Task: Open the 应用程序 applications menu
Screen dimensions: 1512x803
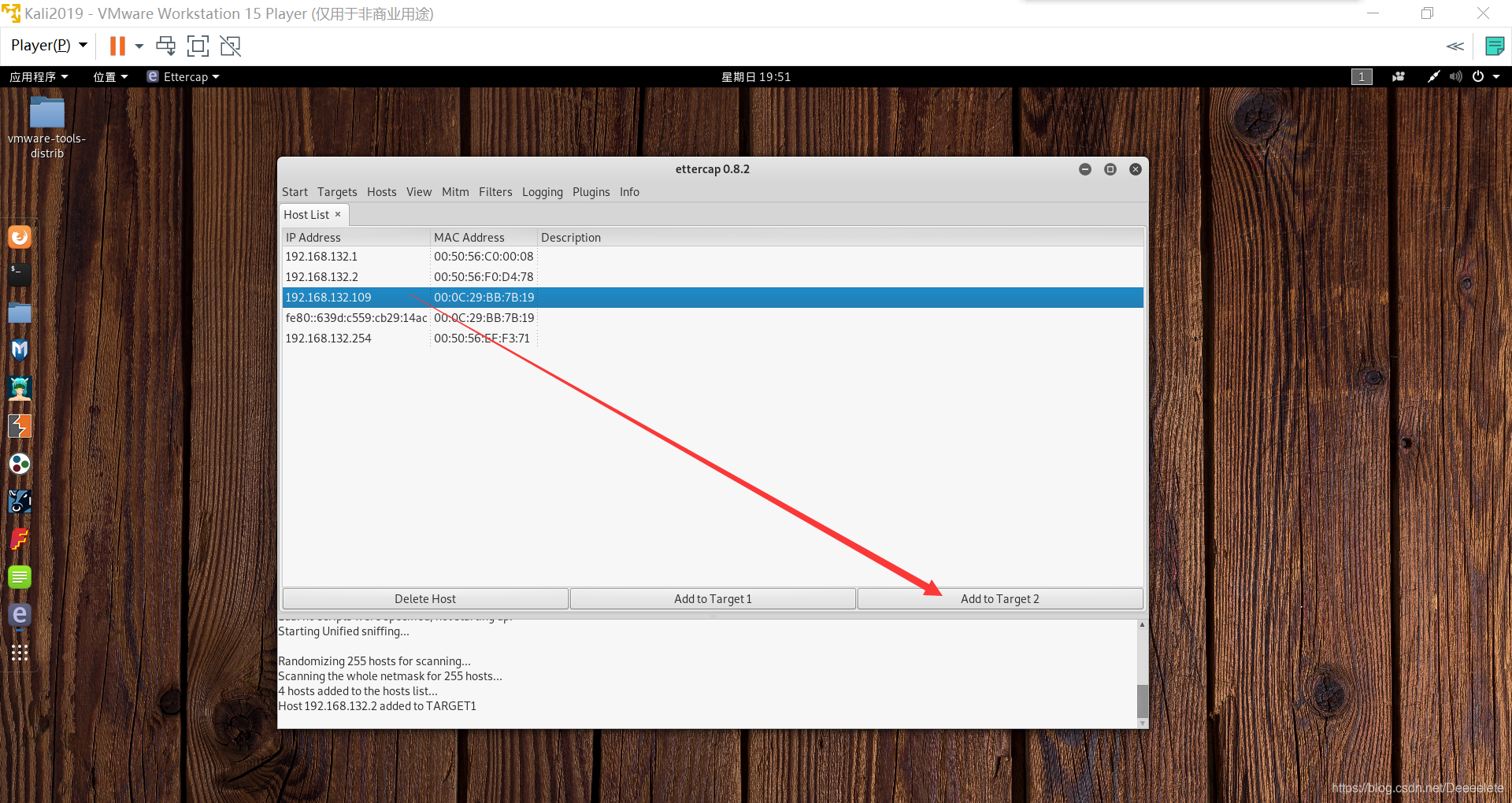Action: (x=39, y=76)
